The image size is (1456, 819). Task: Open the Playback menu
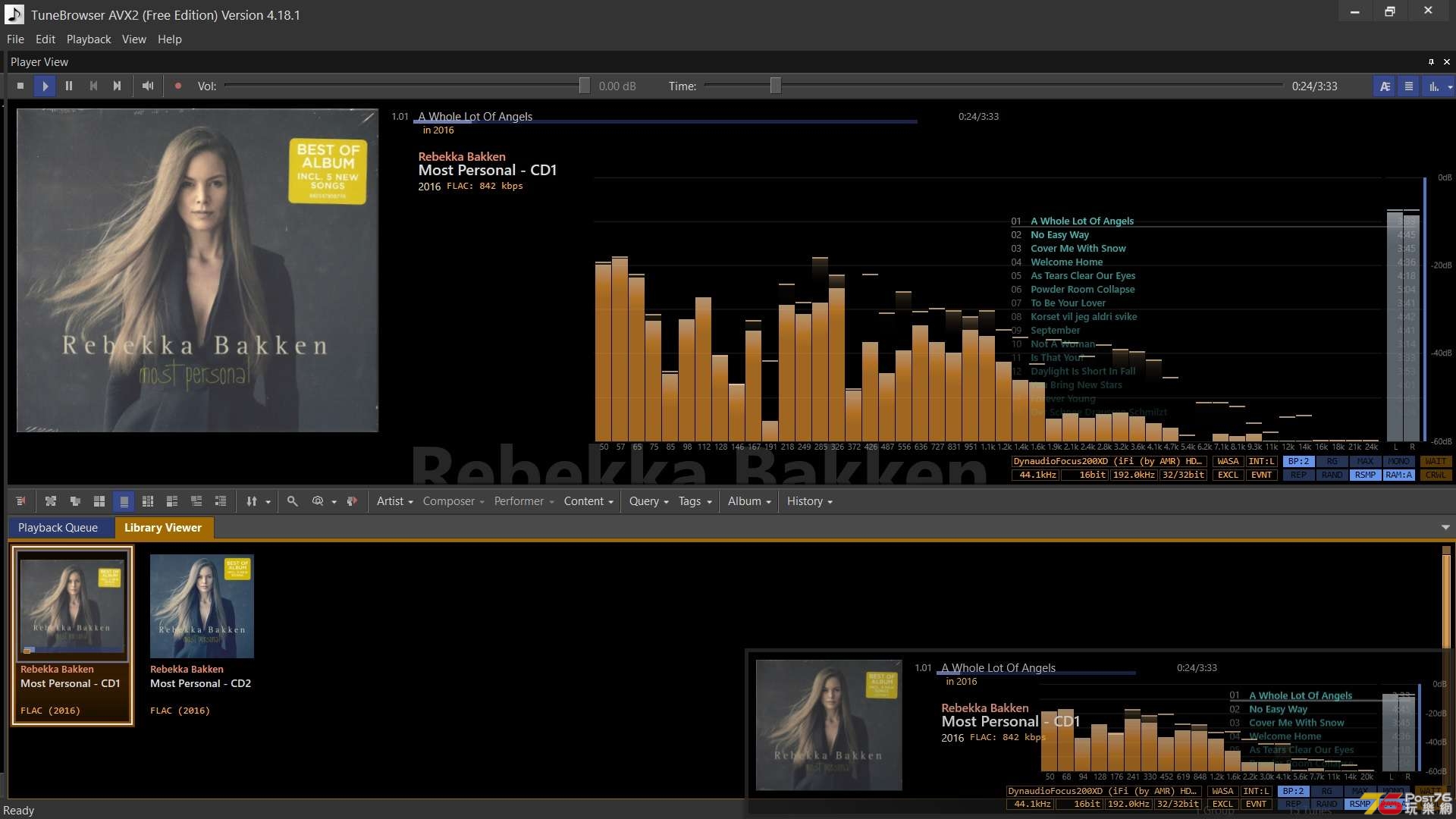89,39
